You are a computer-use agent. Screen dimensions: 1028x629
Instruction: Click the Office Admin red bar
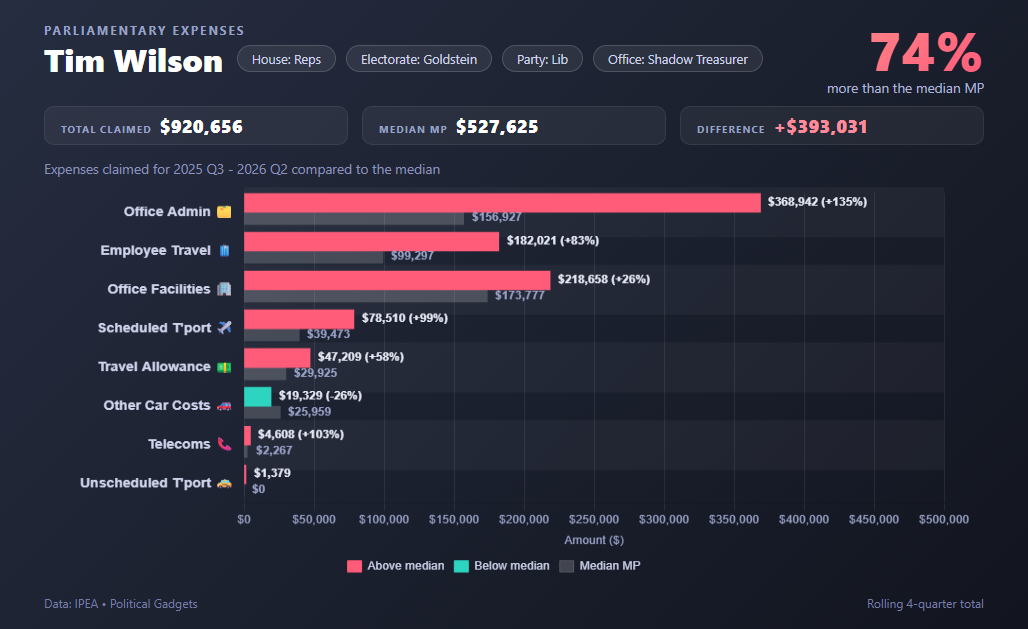pyautogui.click(x=502, y=203)
